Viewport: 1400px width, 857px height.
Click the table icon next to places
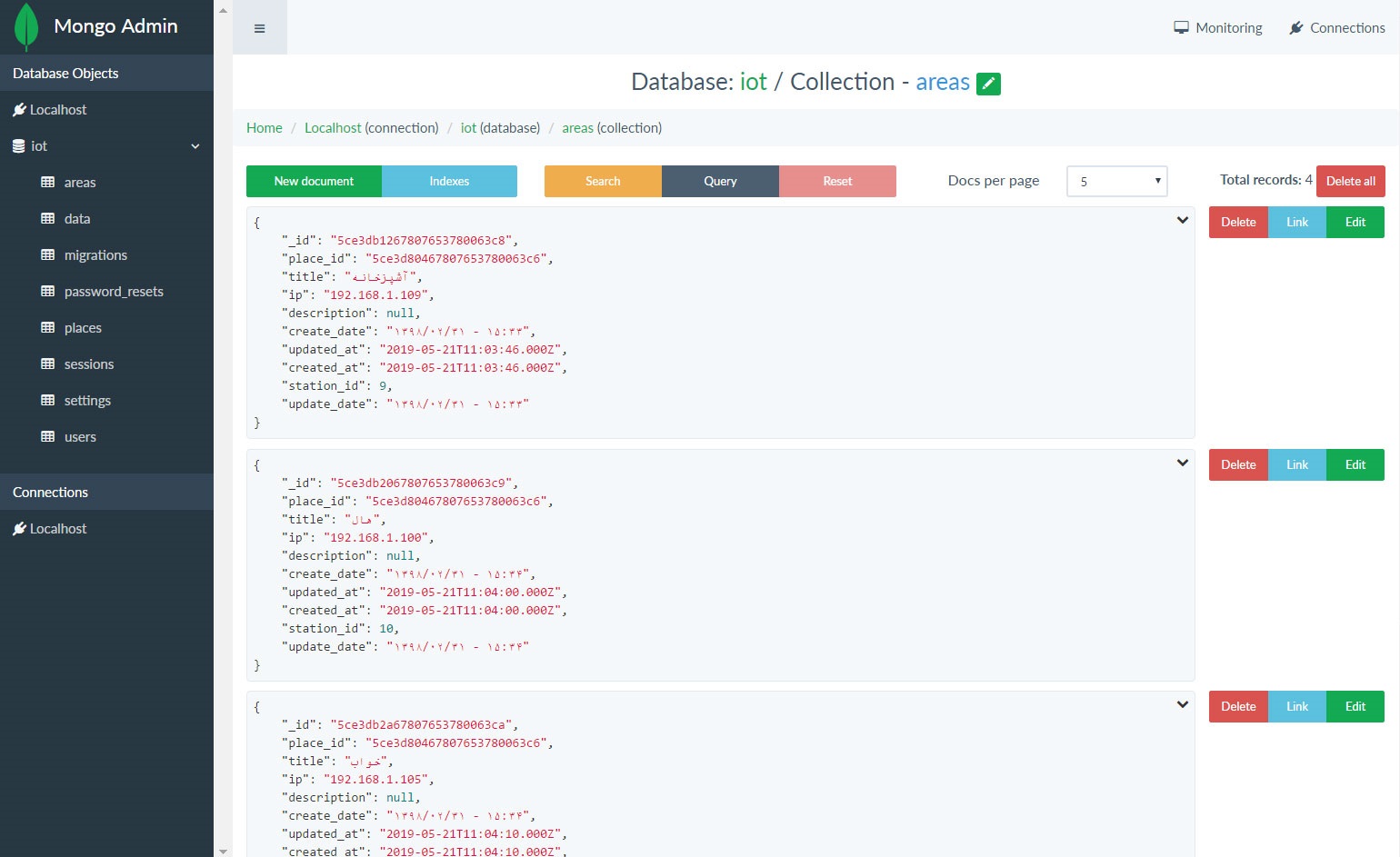[48, 327]
